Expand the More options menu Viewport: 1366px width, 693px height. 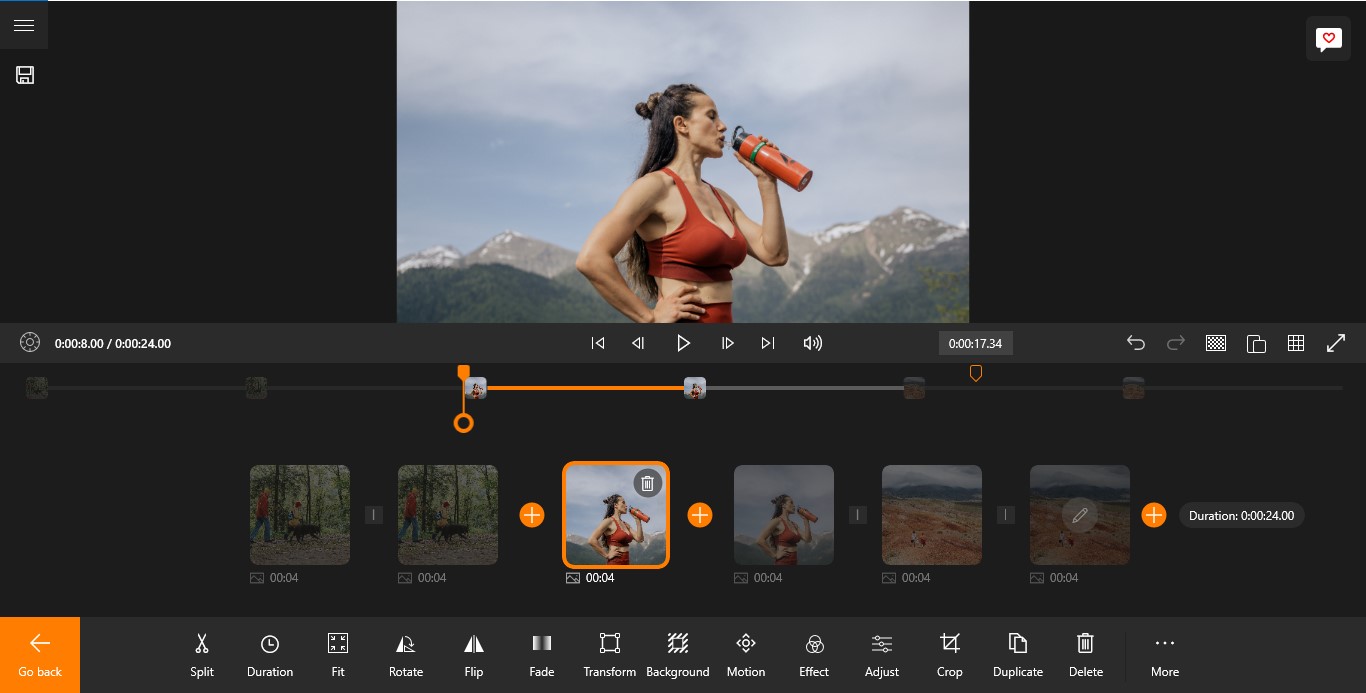coord(1164,655)
